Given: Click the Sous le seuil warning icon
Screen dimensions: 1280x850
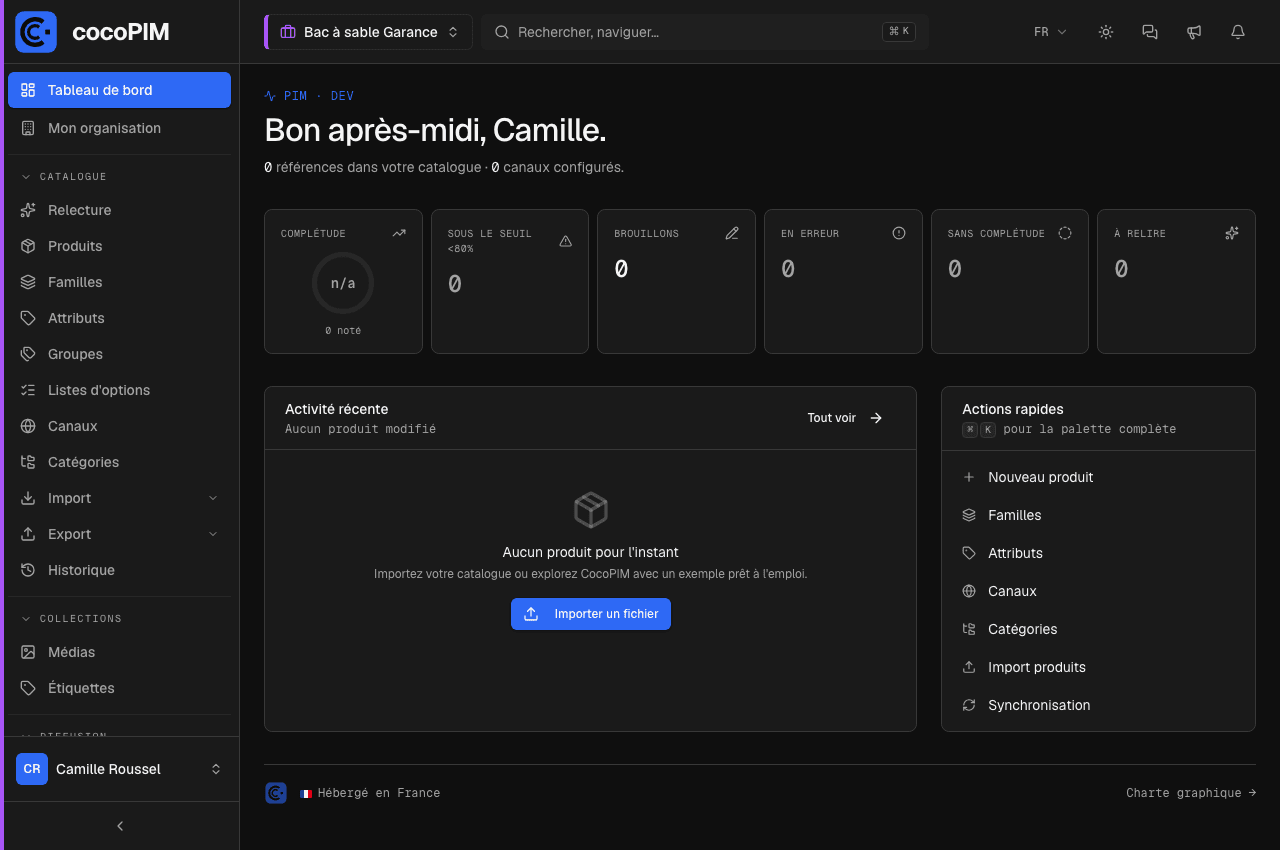Looking at the screenshot, I should click(x=566, y=241).
